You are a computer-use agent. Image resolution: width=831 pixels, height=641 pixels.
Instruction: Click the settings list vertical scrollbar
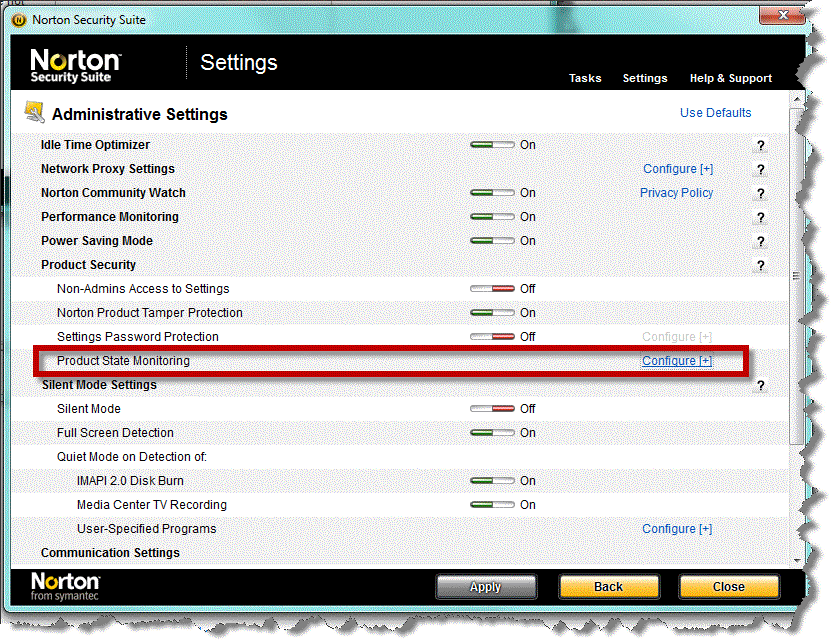pyautogui.click(x=795, y=277)
